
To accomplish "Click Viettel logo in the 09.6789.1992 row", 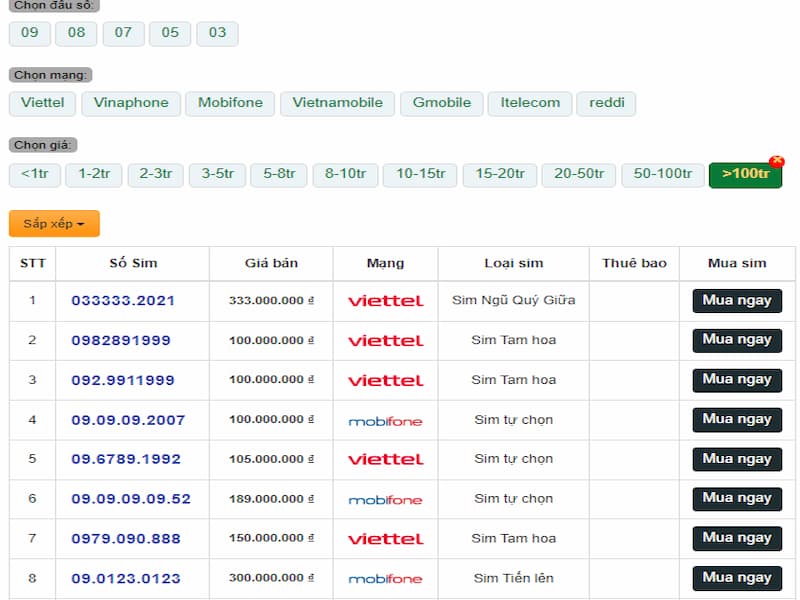I will pos(386,459).
